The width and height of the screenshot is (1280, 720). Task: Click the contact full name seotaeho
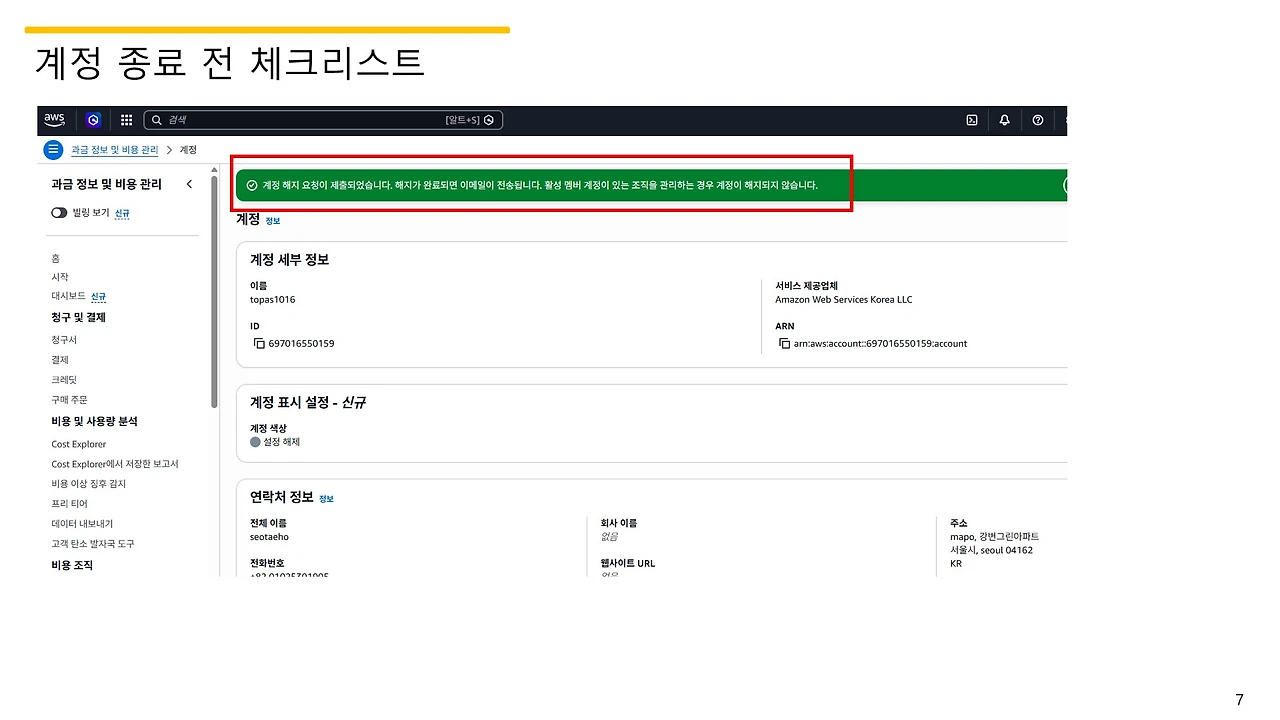269,536
